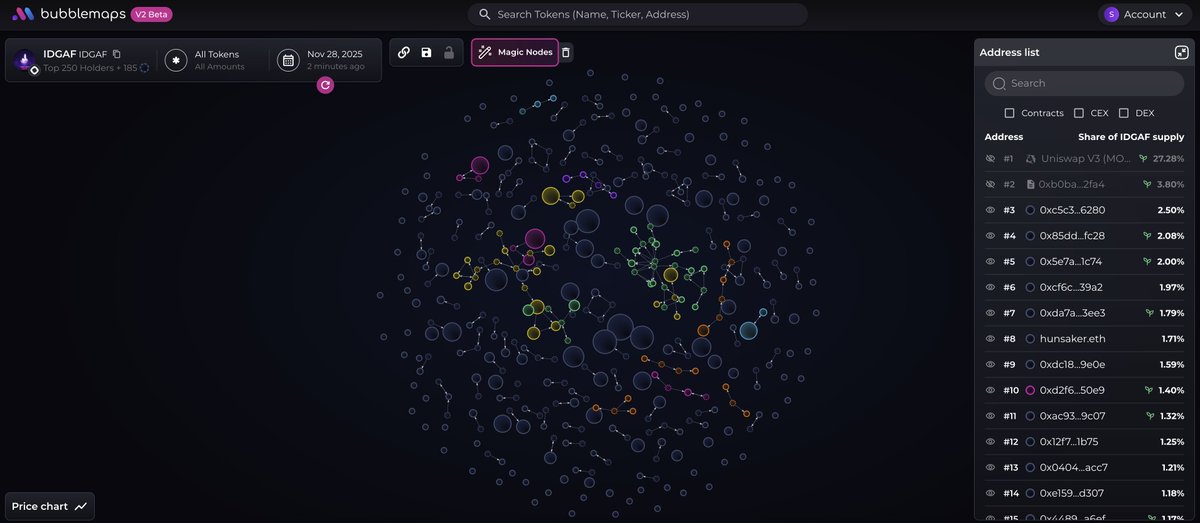Copy share link with chain-link icon

(x=404, y=52)
